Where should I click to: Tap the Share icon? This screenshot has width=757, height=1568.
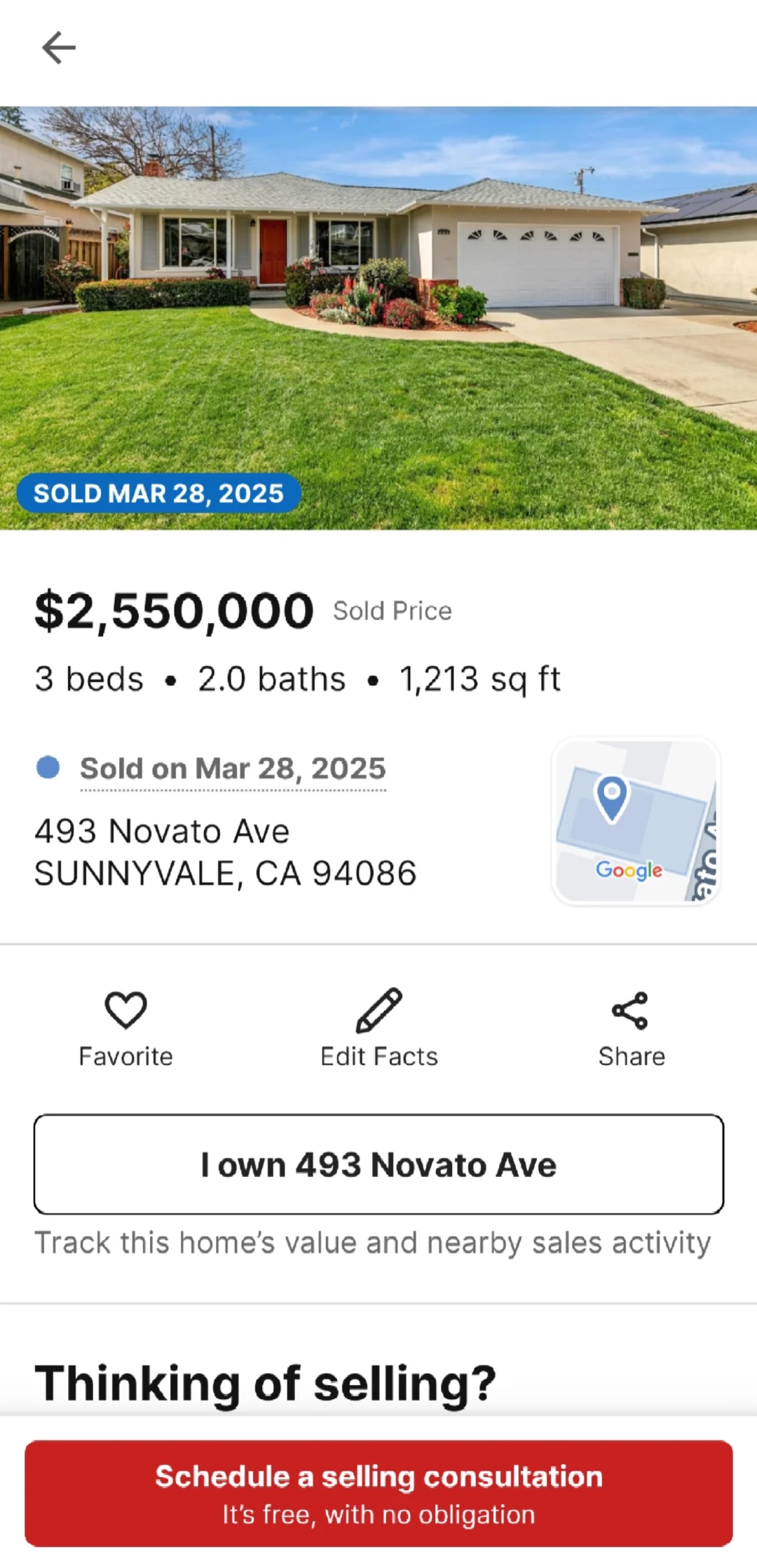point(630,1010)
